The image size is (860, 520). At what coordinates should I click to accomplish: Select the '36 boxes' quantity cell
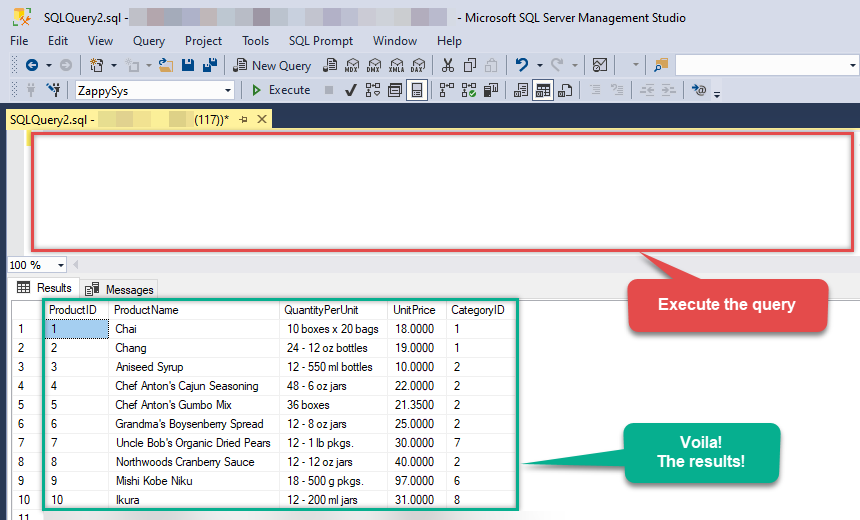[x=333, y=405]
